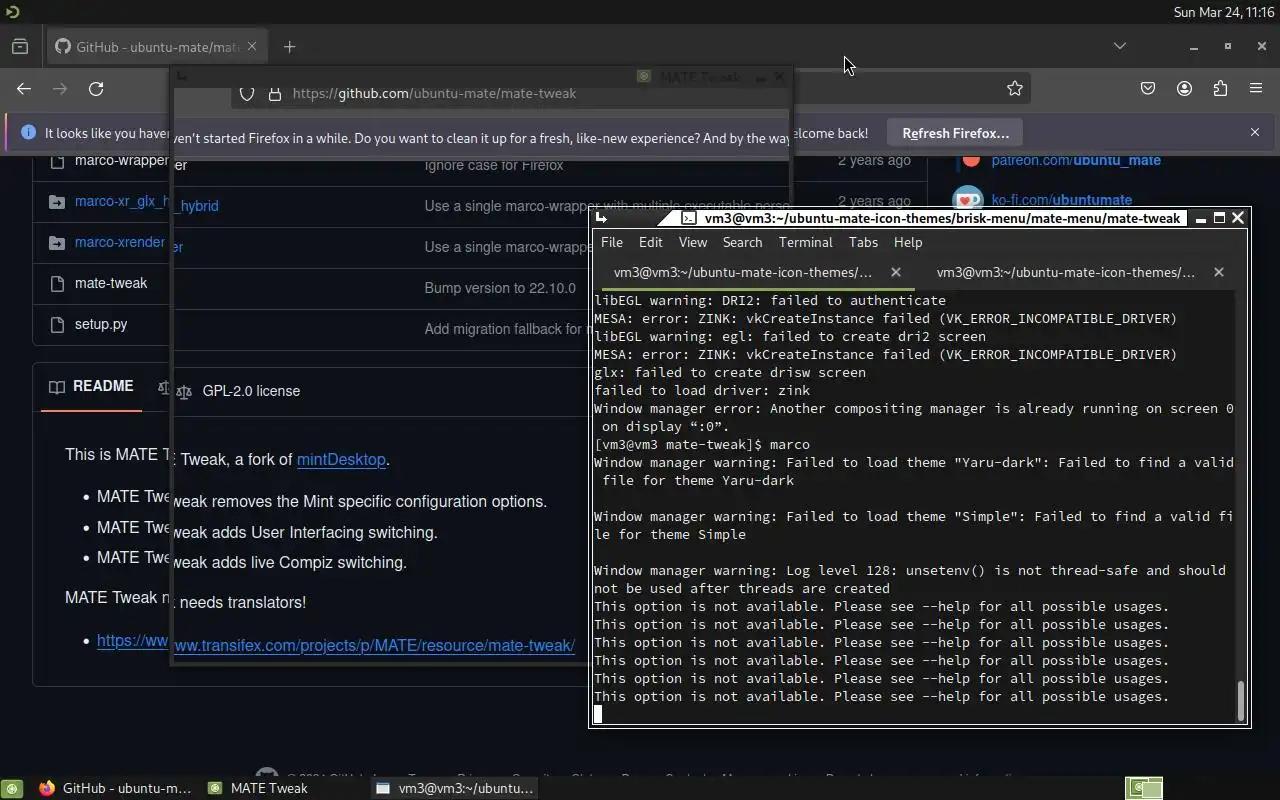This screenshot has height=800, width=1280.
Task: Open setup.py file
Action: [101, 324]
